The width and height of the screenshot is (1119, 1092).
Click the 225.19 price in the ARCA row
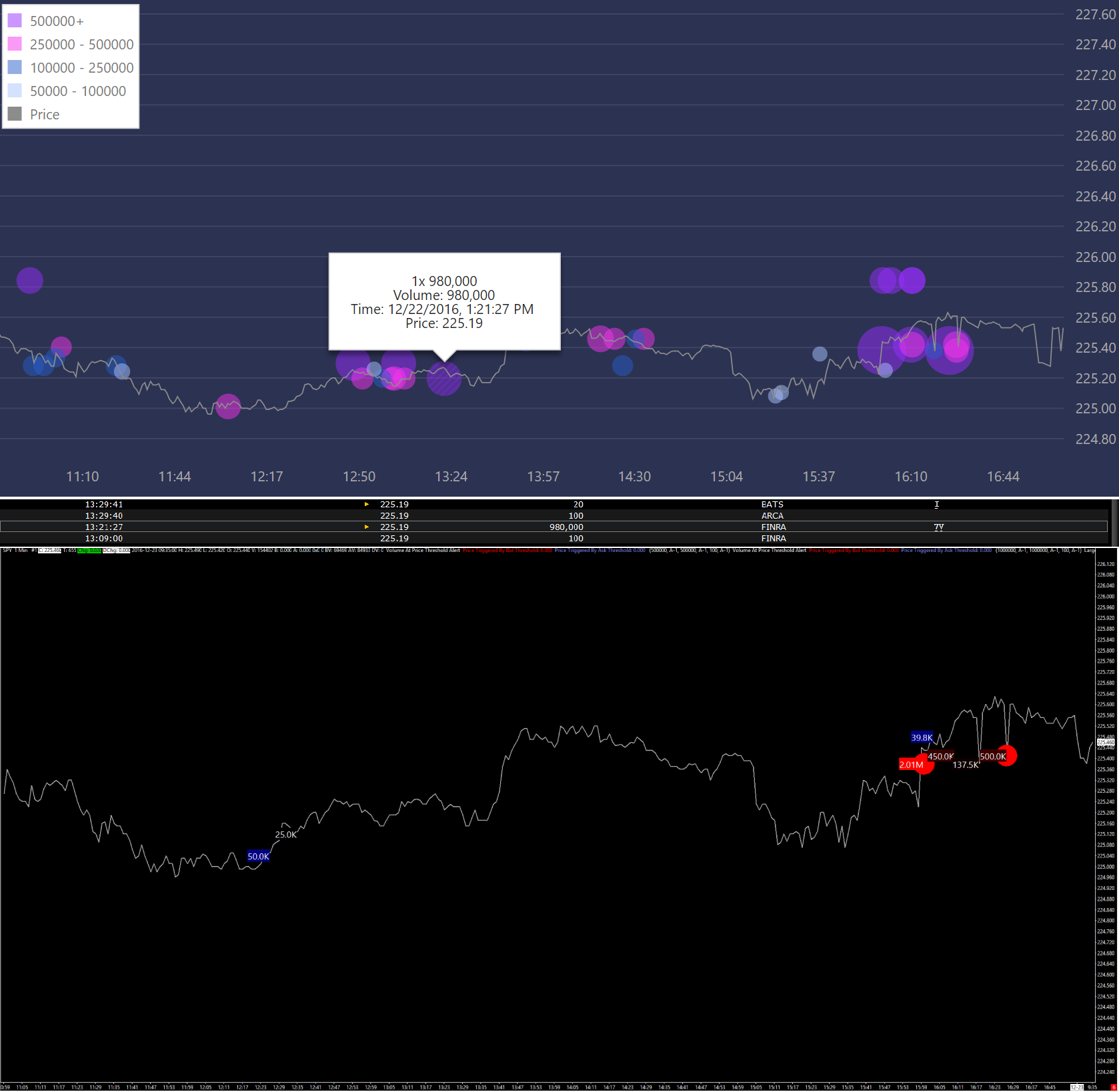tap(394, 516)
